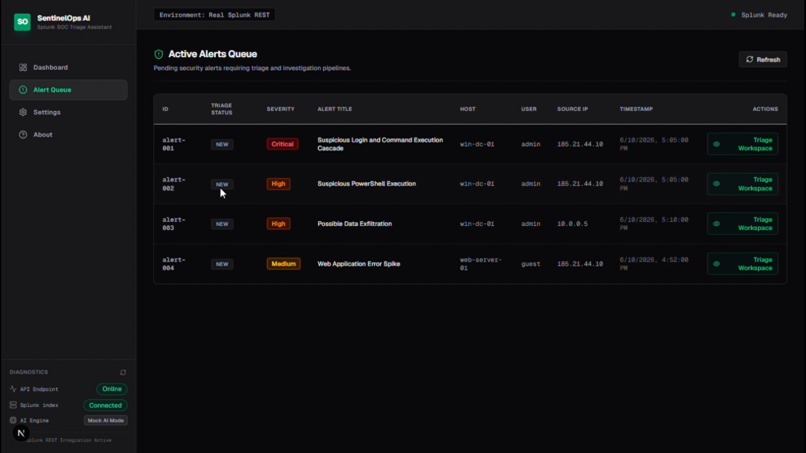Click the Triage Status column header
The image size is (806, 453).
tap(222, 109)
